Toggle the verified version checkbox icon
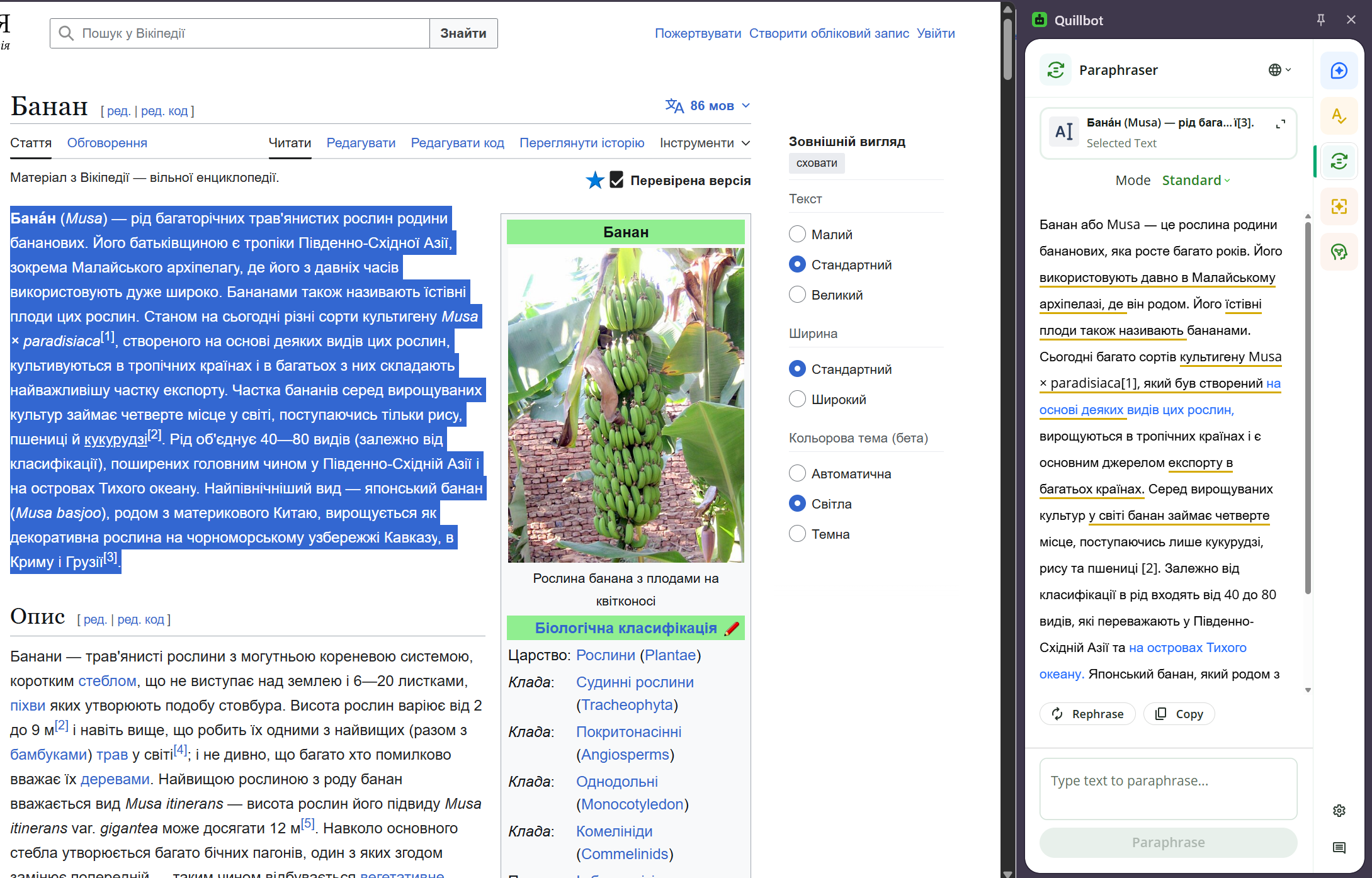Image resolution: width=1372 pixels, height=878 pixels. [617, 181]
